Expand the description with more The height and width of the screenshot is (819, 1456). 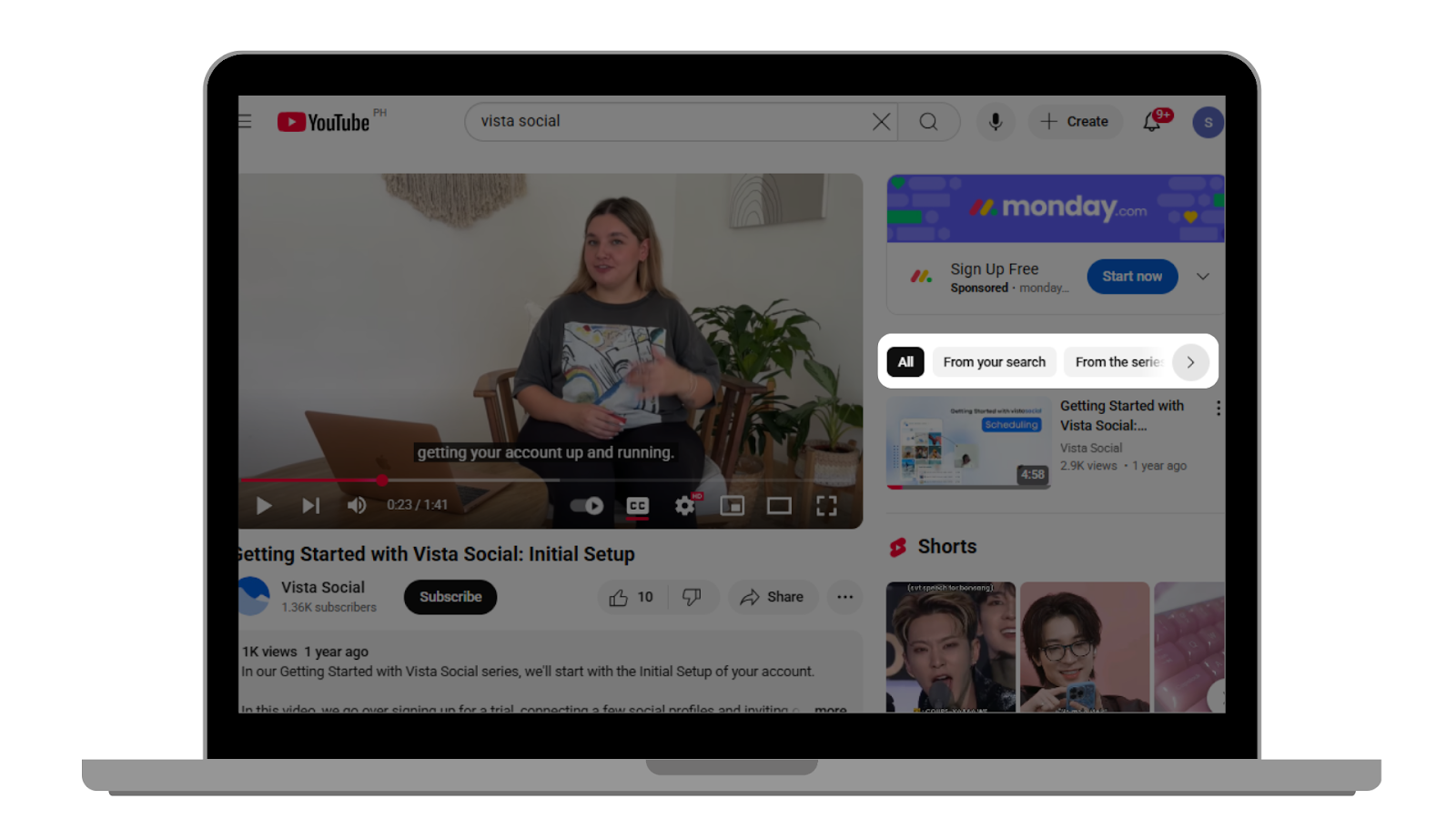pyautogui.click(x=830, y=709)
